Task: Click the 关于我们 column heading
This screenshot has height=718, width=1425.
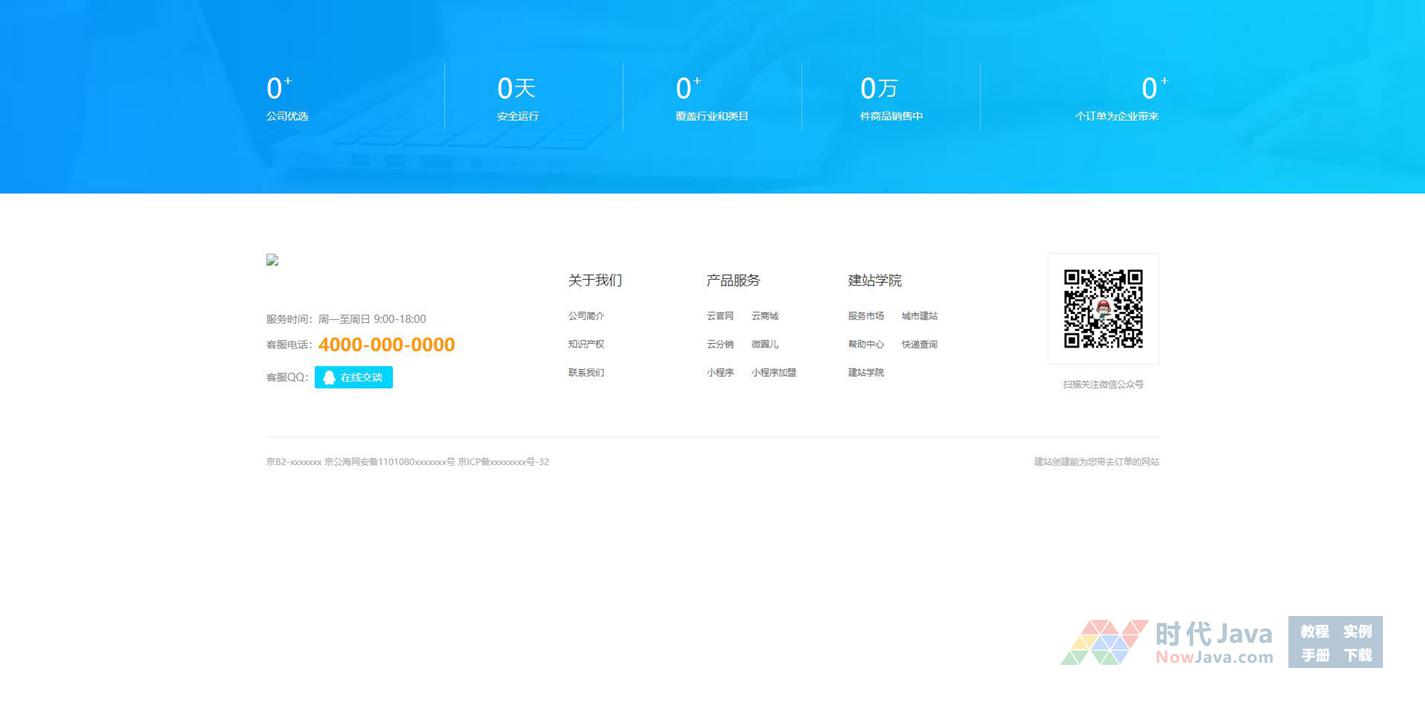Action: (x=595, y=280)
